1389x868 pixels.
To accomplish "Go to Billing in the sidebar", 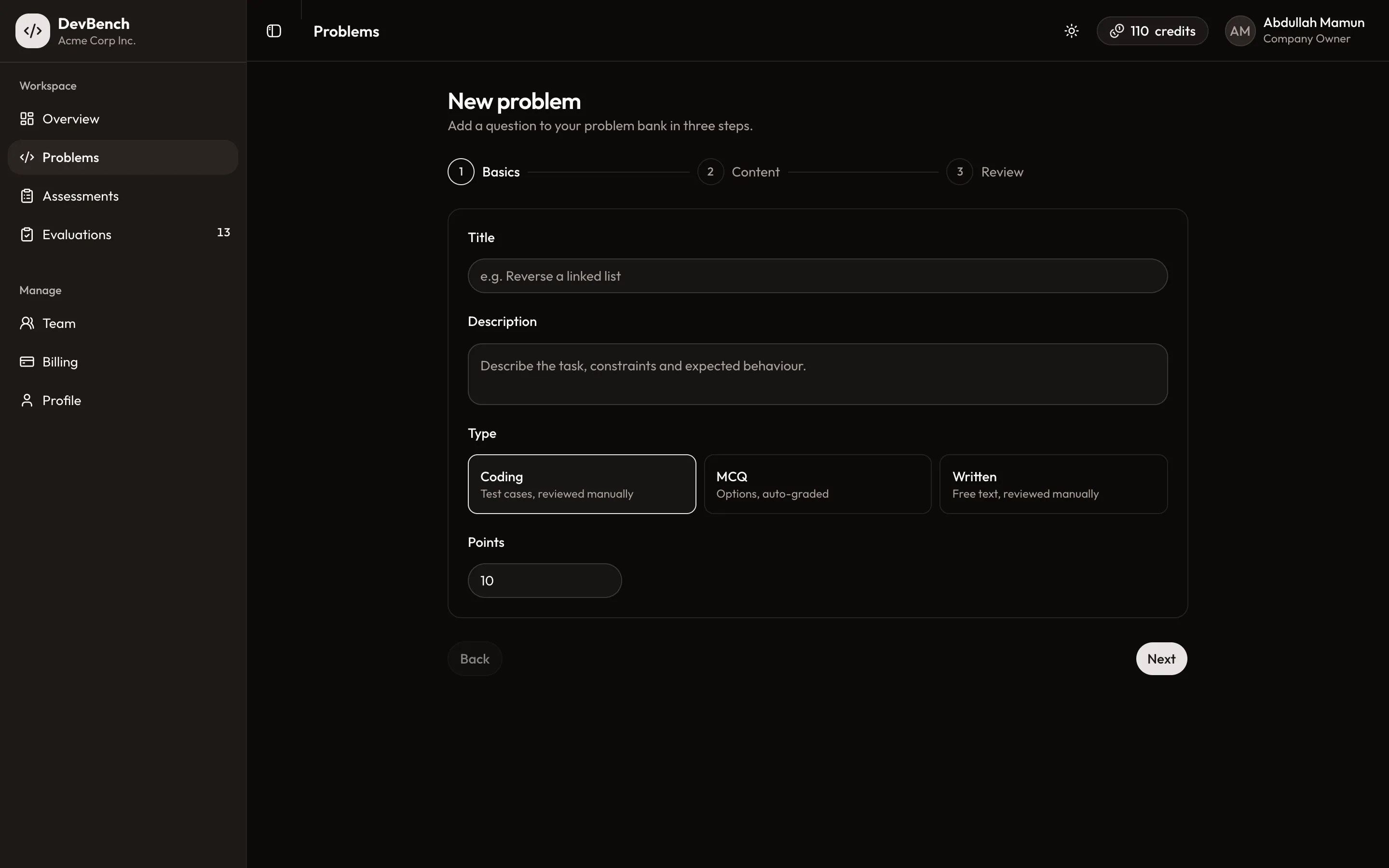I will (x=123, y=362).
